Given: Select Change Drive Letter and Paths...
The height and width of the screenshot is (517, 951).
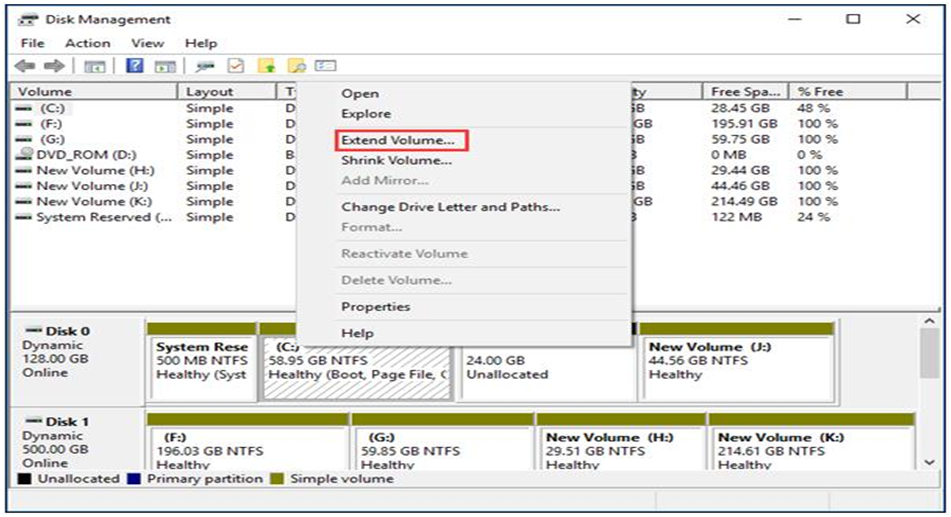Looking at the screenshot, I should point(450,207).
